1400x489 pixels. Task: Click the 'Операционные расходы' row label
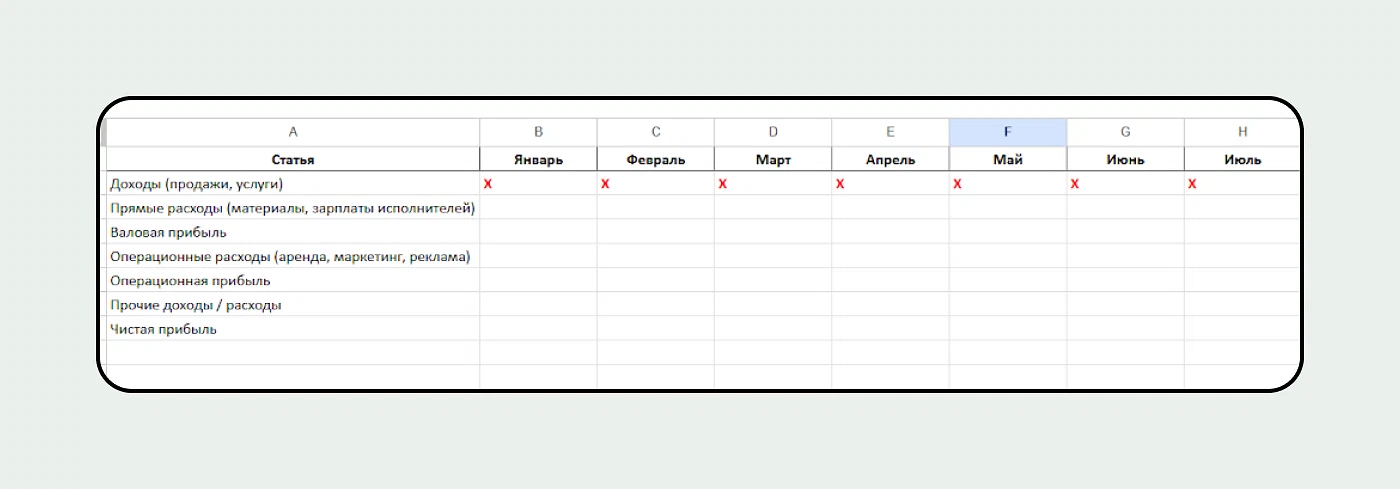[x=290, y=257]
